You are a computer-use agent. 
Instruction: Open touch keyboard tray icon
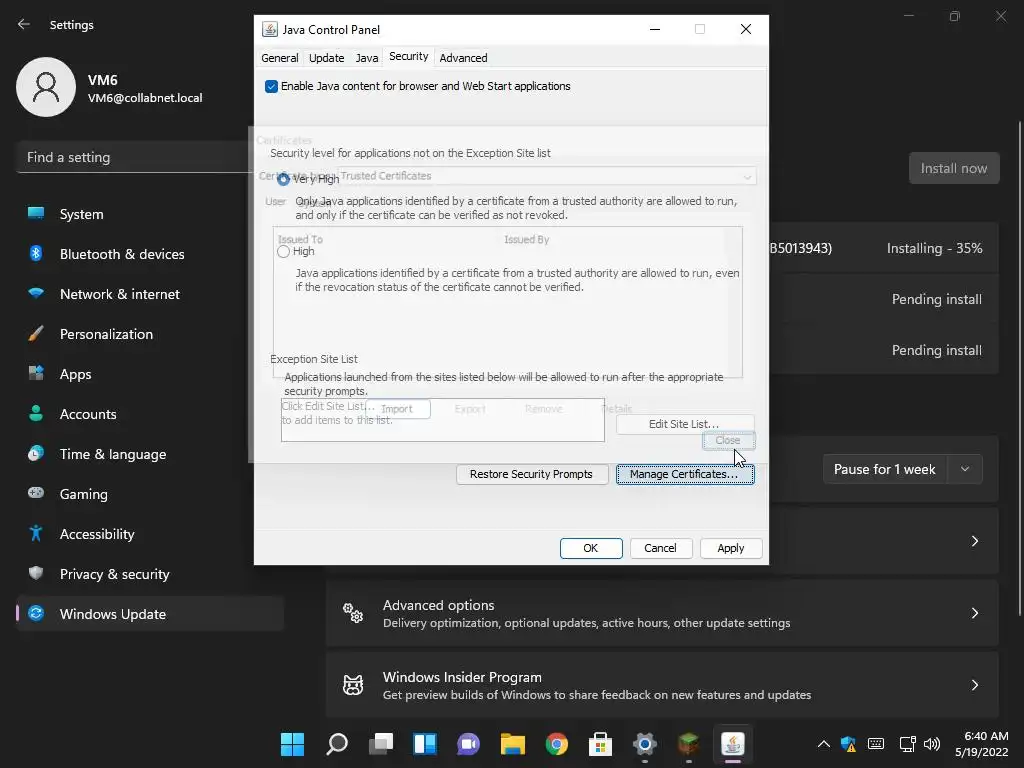pyautogui.click(x=876, y=744)
